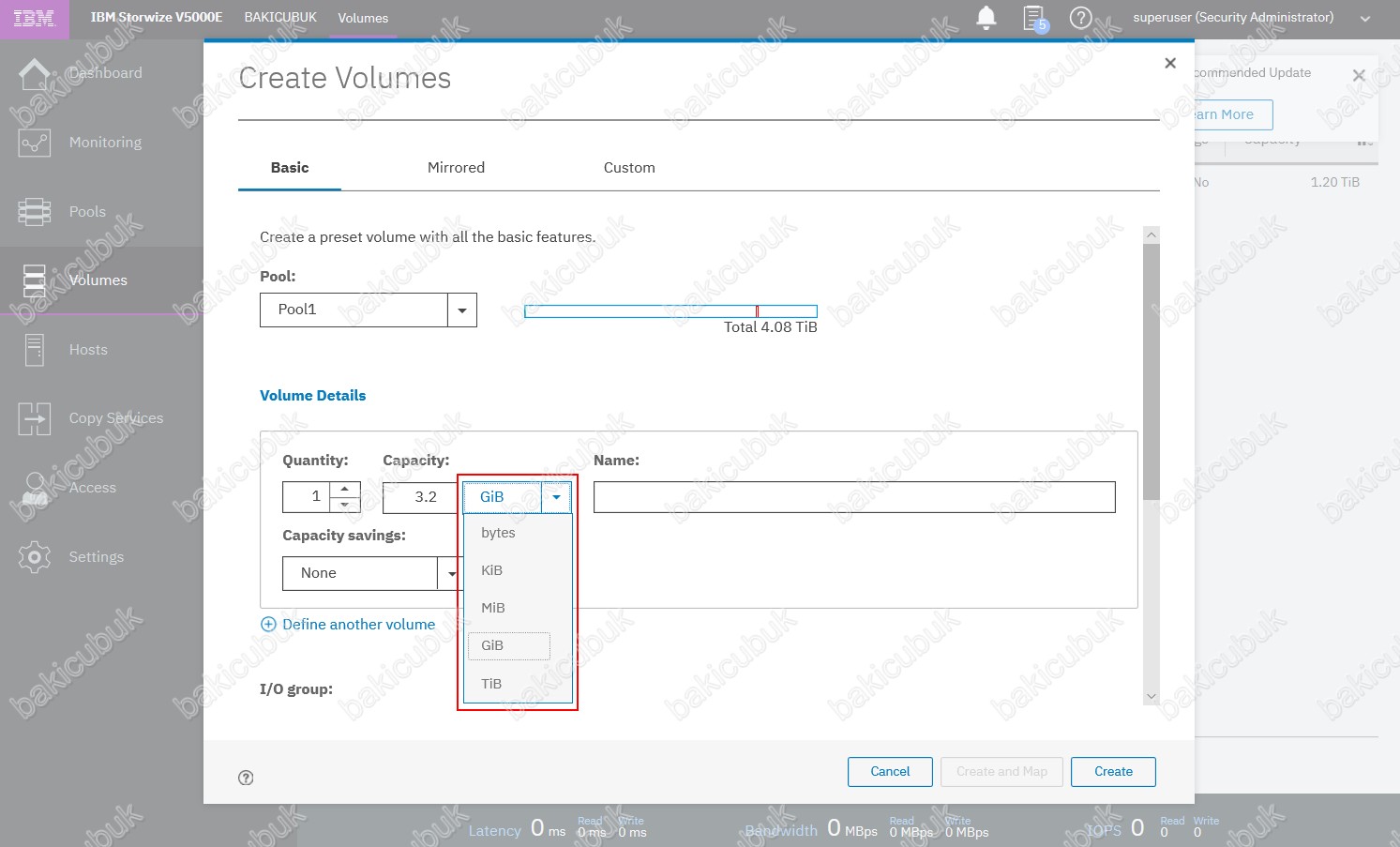
Task: Click the BAKICUBUK system name
Action: (x=280, y=18)
